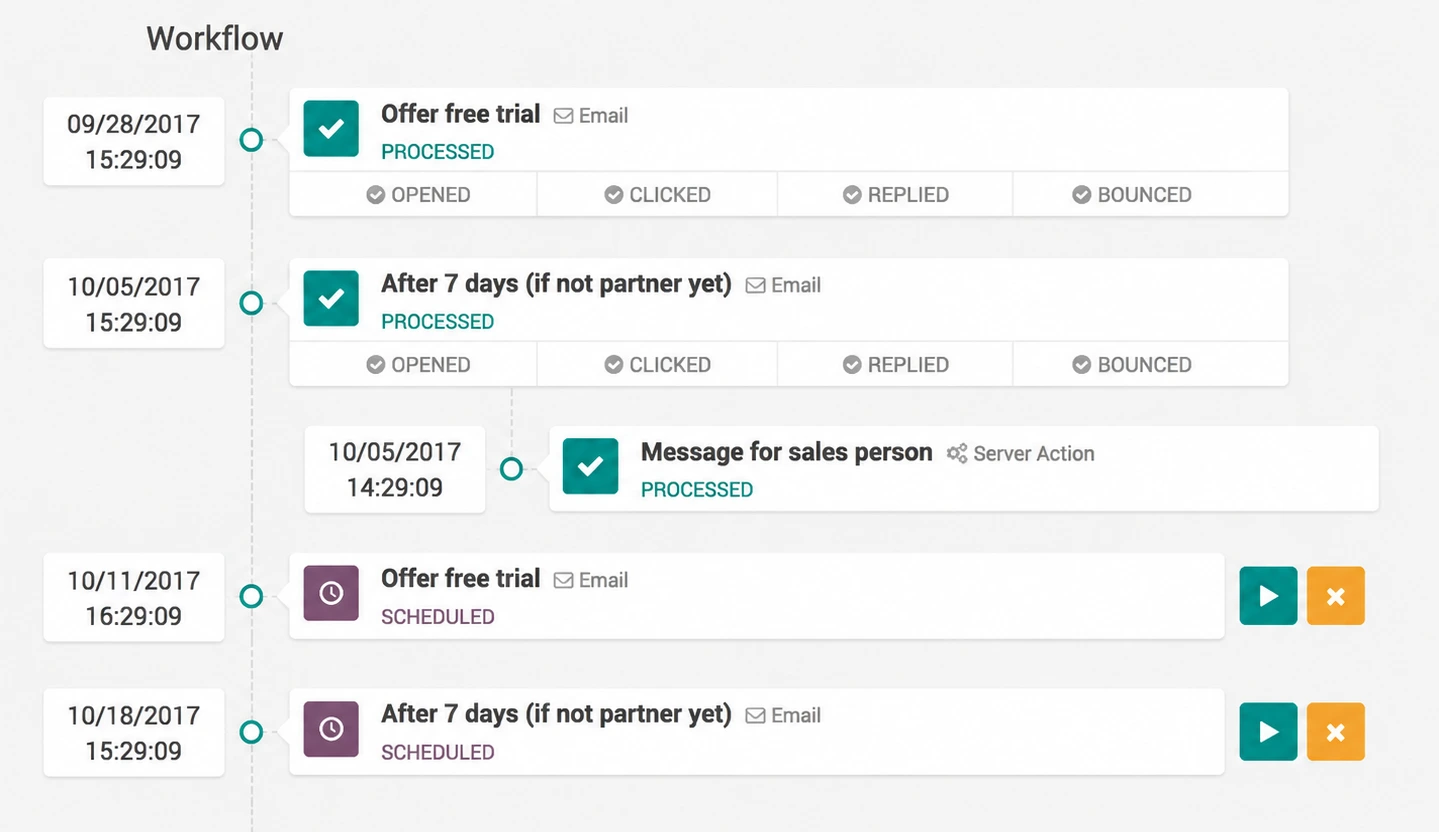Click SCHEDULED status under After 7 days
This screenshot has width=1439, height=832.
(x=437, y=753)
